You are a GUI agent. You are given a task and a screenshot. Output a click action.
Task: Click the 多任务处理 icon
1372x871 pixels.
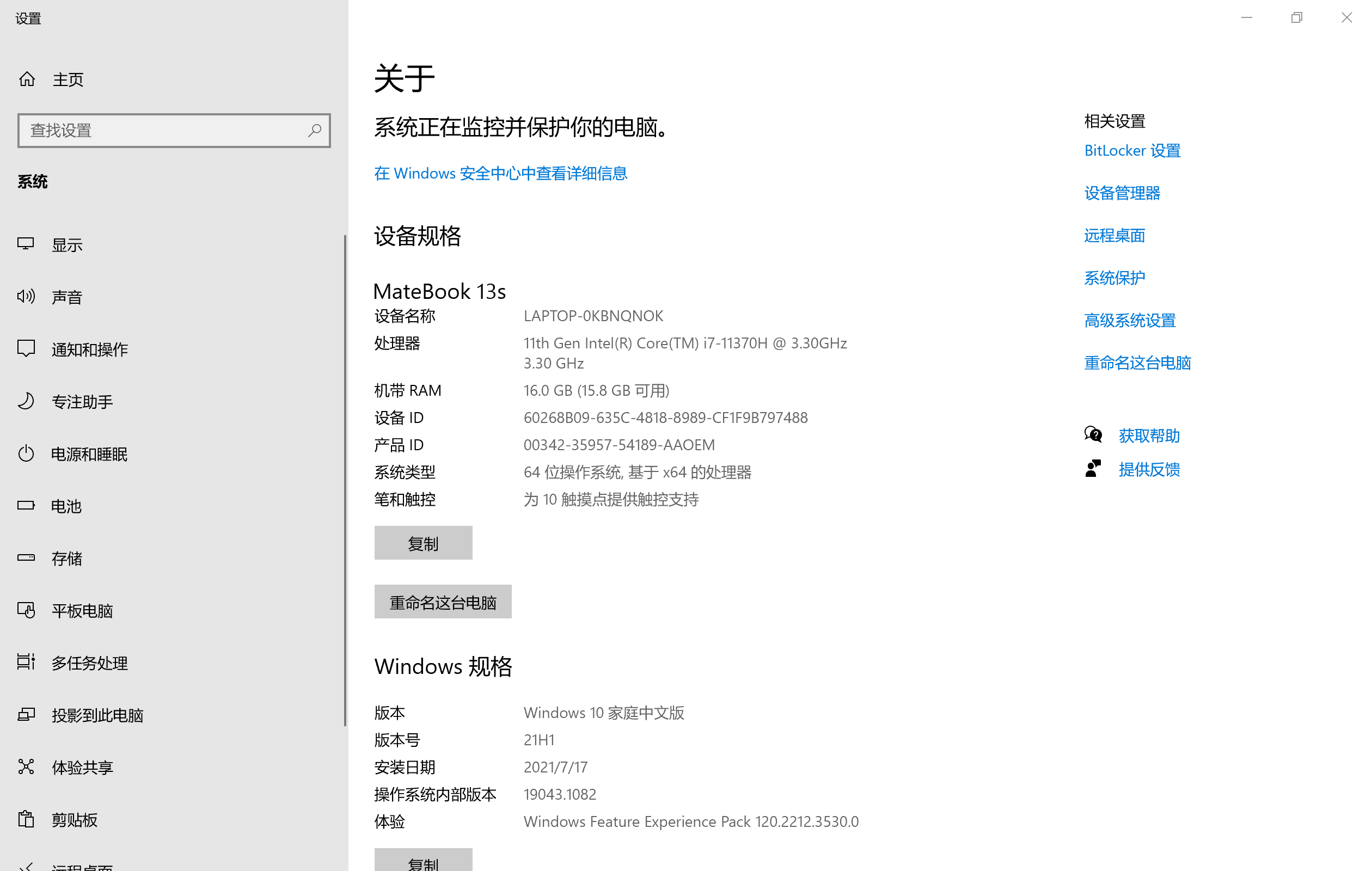(26, 662)
